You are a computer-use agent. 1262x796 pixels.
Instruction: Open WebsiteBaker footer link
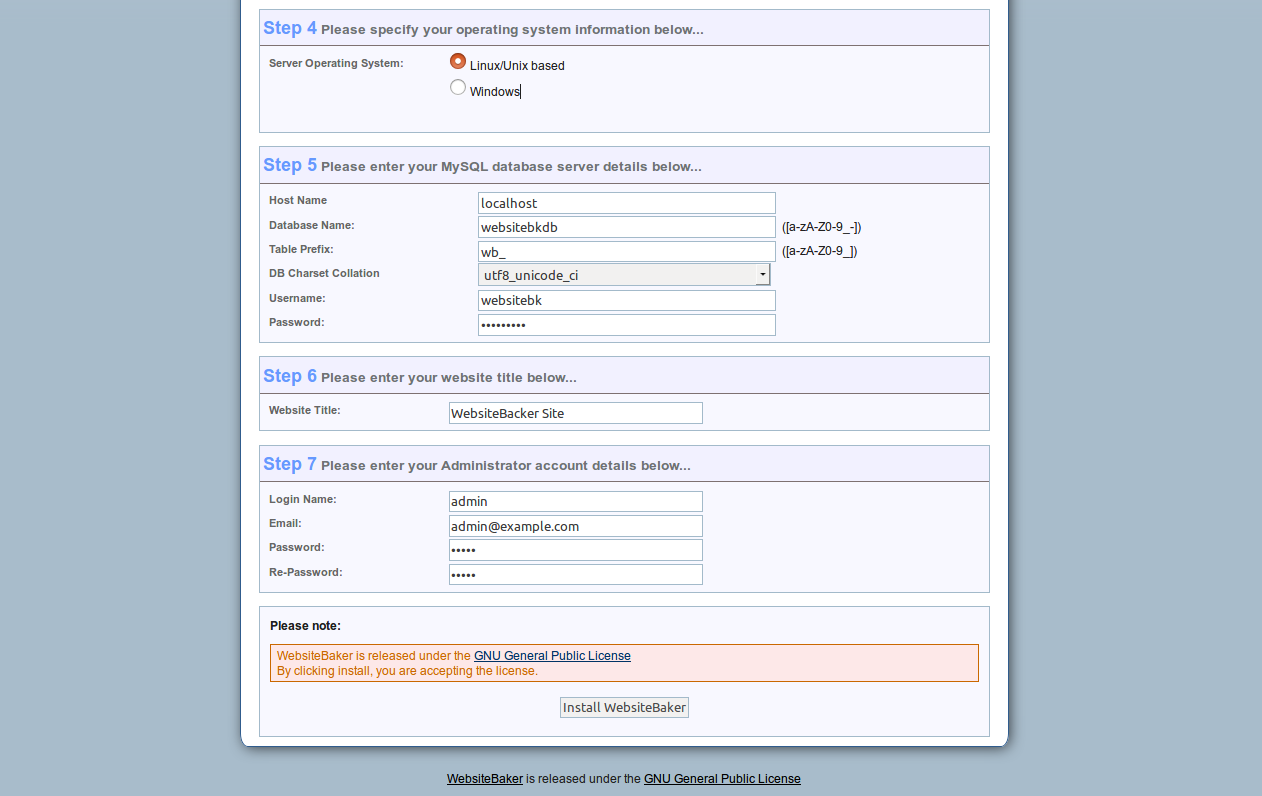(x=485, y=779)
